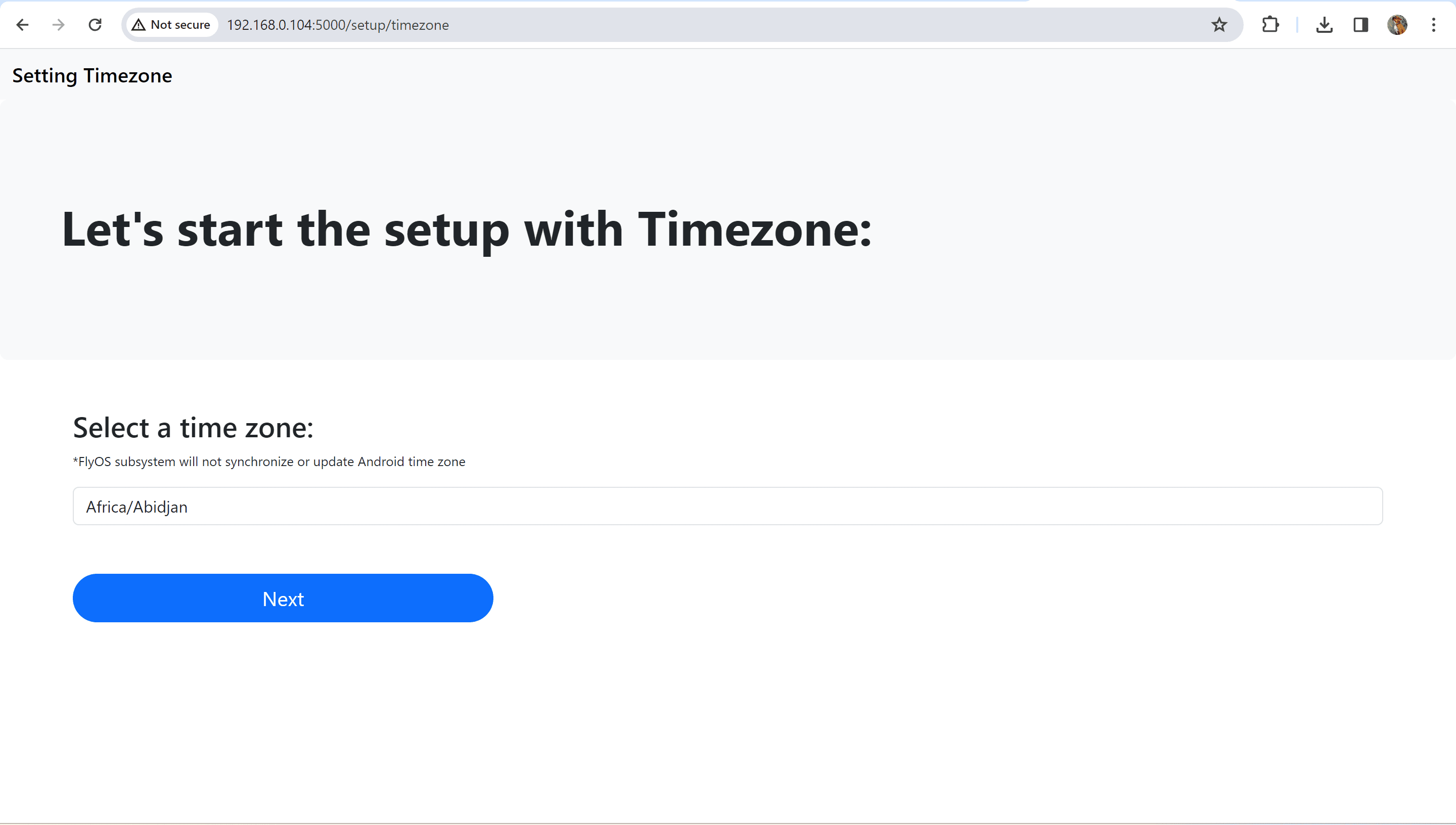Screen dimensions: 1456x825
Task: Open the profile avatar menu
Action: click(1397, 25)
